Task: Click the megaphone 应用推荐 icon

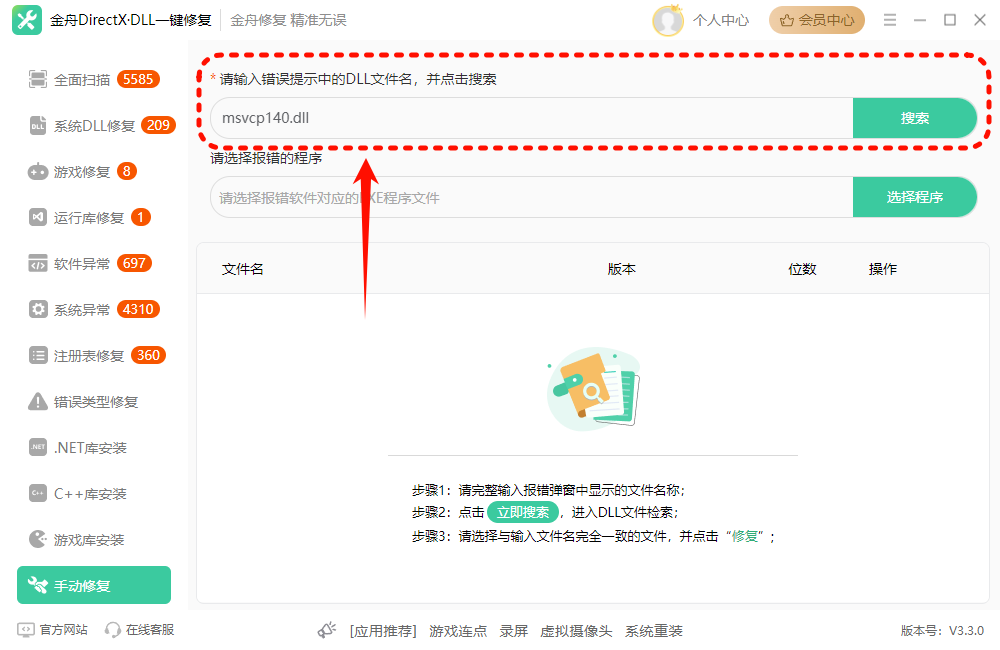Action: 327,630
